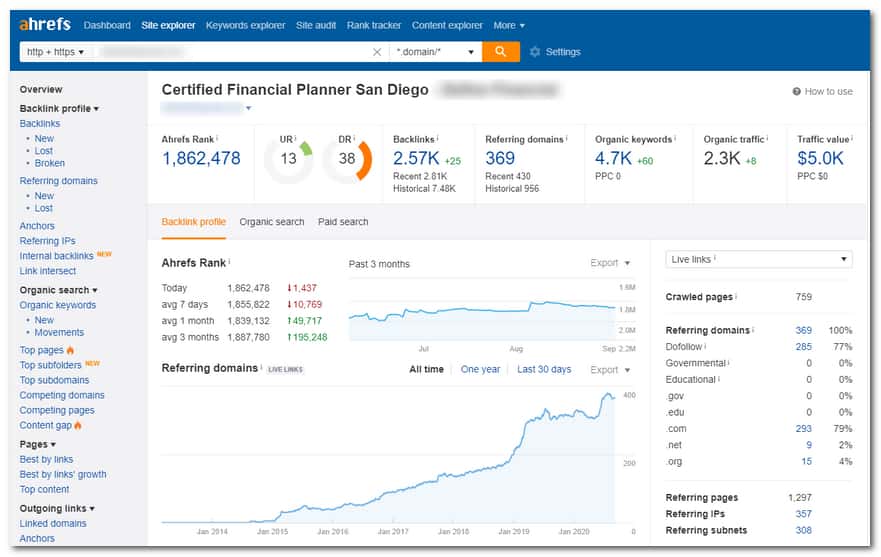
Task: Open Competing domains in sidebar
Action: click(x=62, y=396)
